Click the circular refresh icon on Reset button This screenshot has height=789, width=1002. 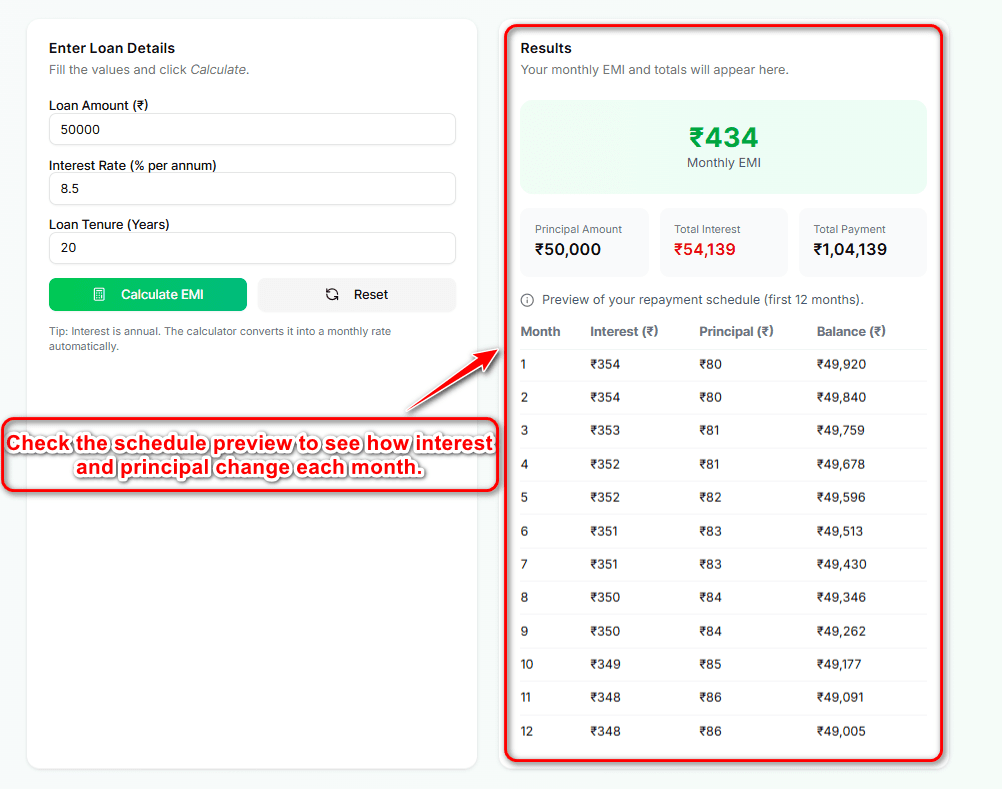click(333, 294)
